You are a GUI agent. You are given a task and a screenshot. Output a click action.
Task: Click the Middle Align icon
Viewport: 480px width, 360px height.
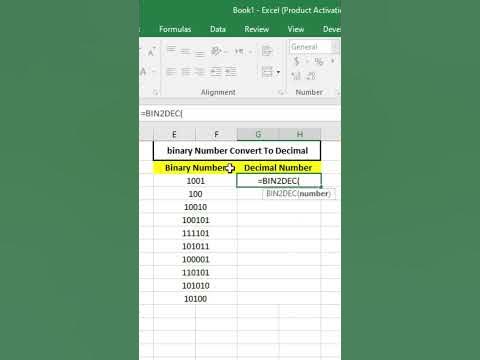185,51
